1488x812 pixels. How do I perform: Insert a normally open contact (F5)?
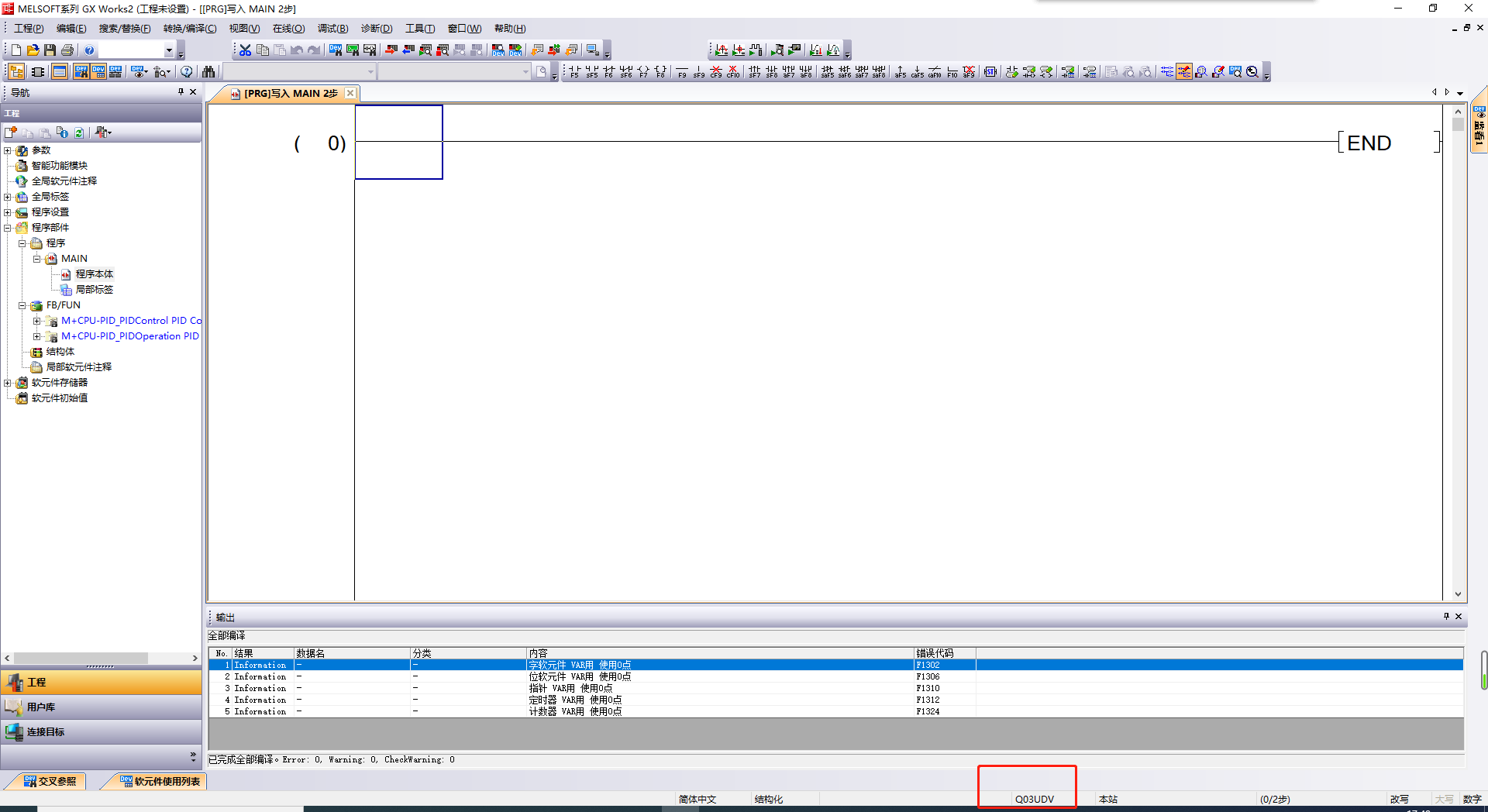574,72
